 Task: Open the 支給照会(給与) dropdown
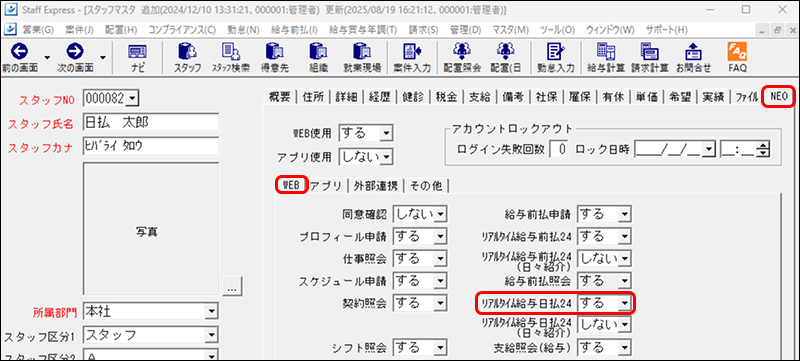624,347
